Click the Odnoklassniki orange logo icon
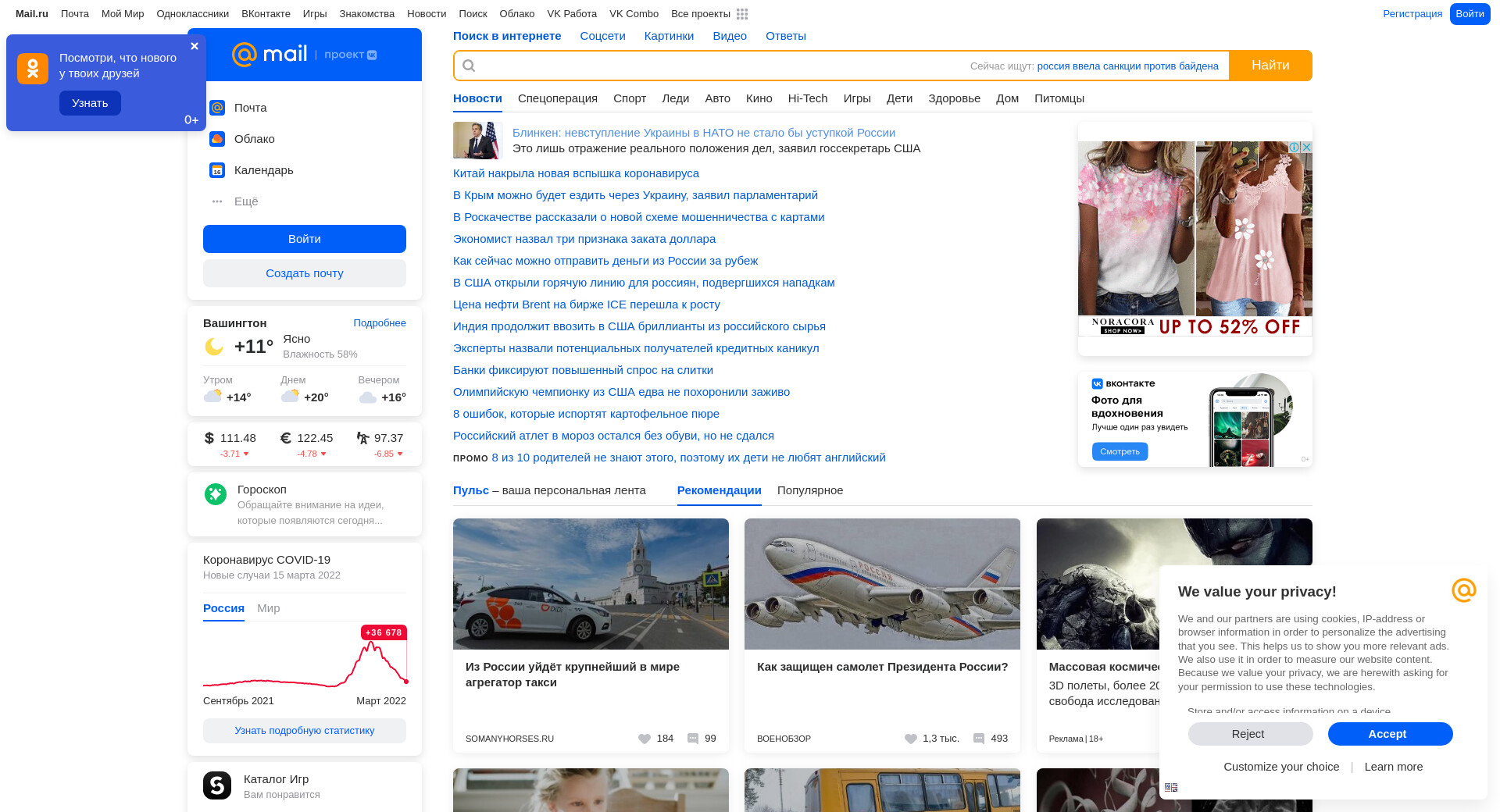Viewport: 1500px width, 812px height. (33, 69)
